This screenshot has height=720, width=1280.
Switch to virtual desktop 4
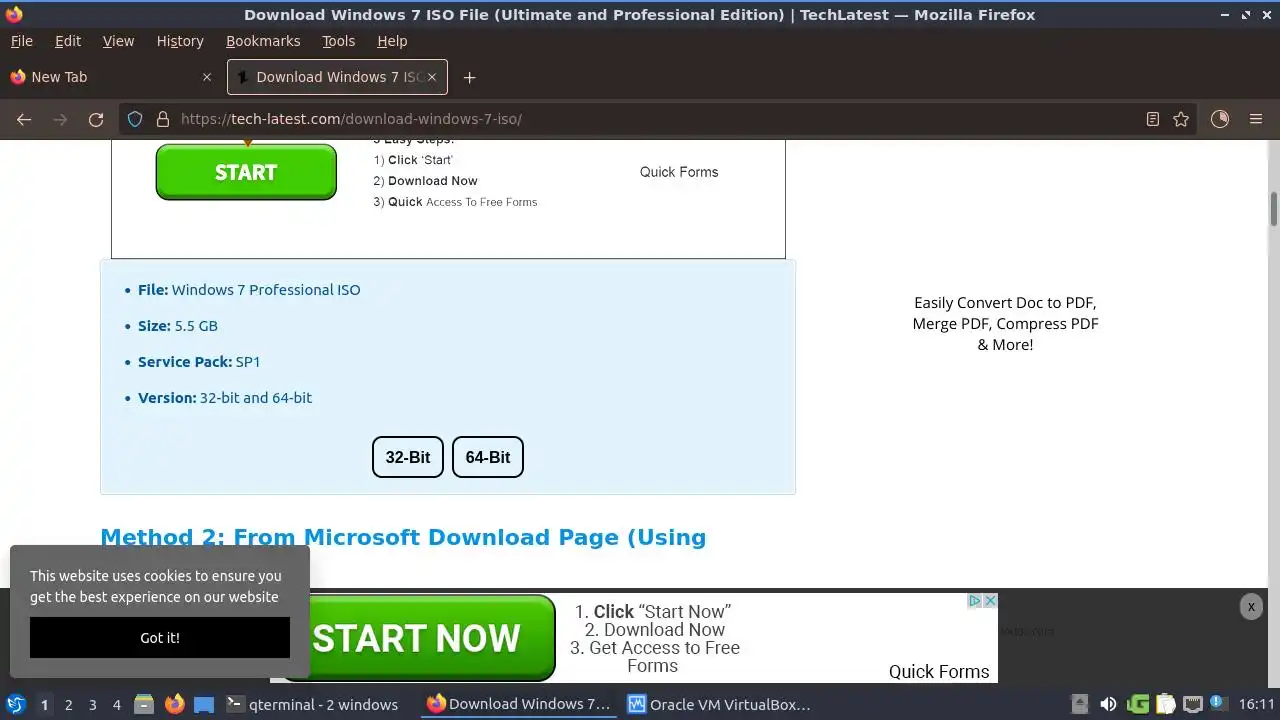pyautogui.click(x=117, y=704)
